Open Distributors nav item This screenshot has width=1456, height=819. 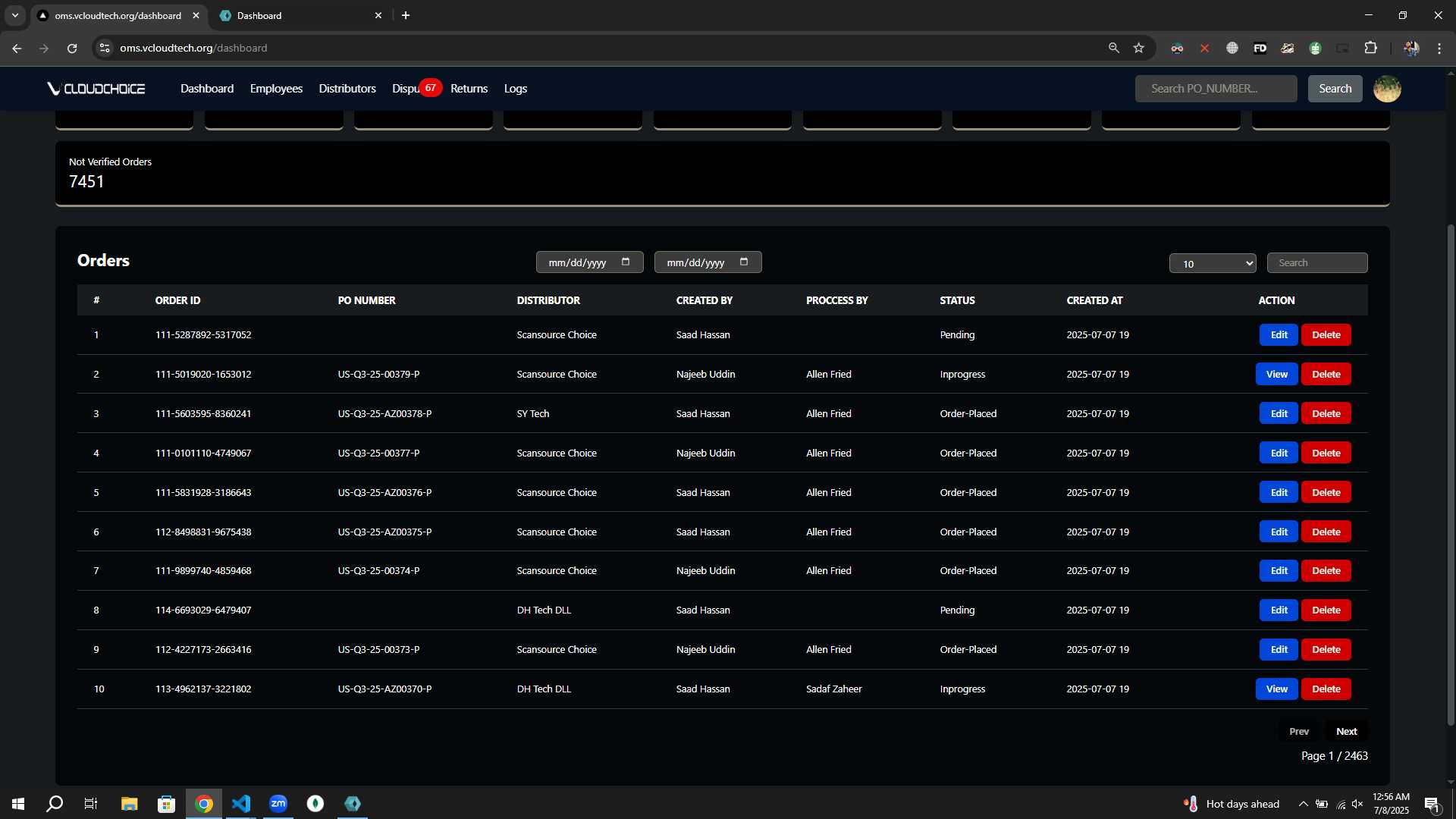click(347, 89)
